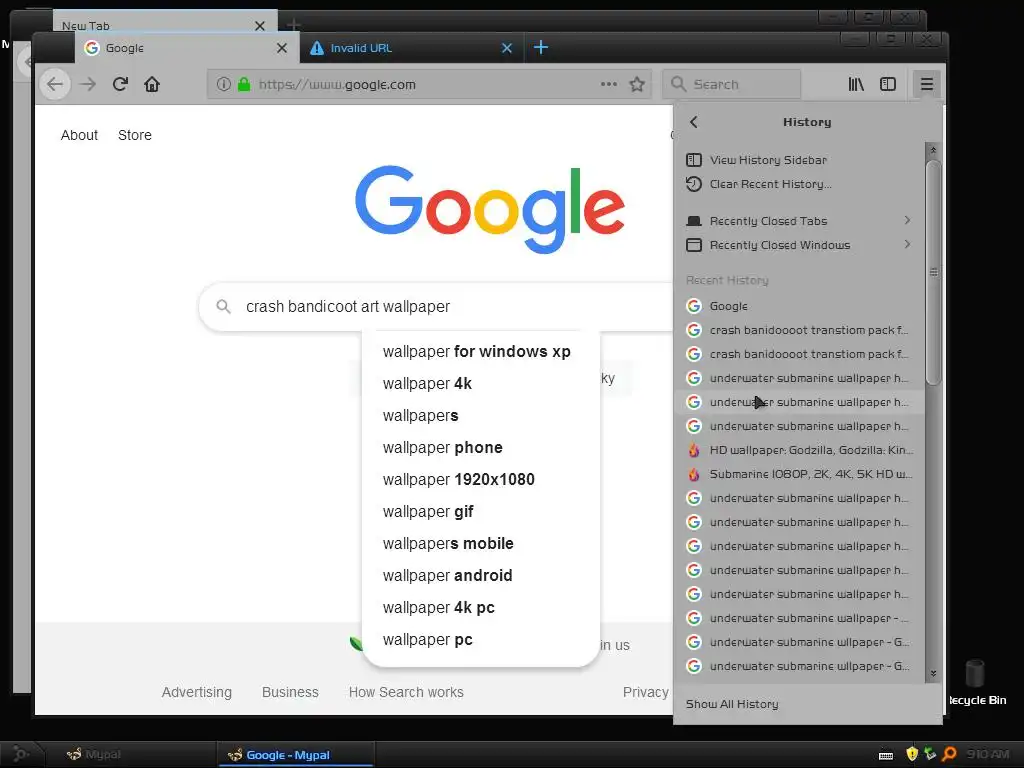1024x768 pixels.
Task: Select suggestion wallpaper phone
Action: pyautogui.click(x=481, y=447)
